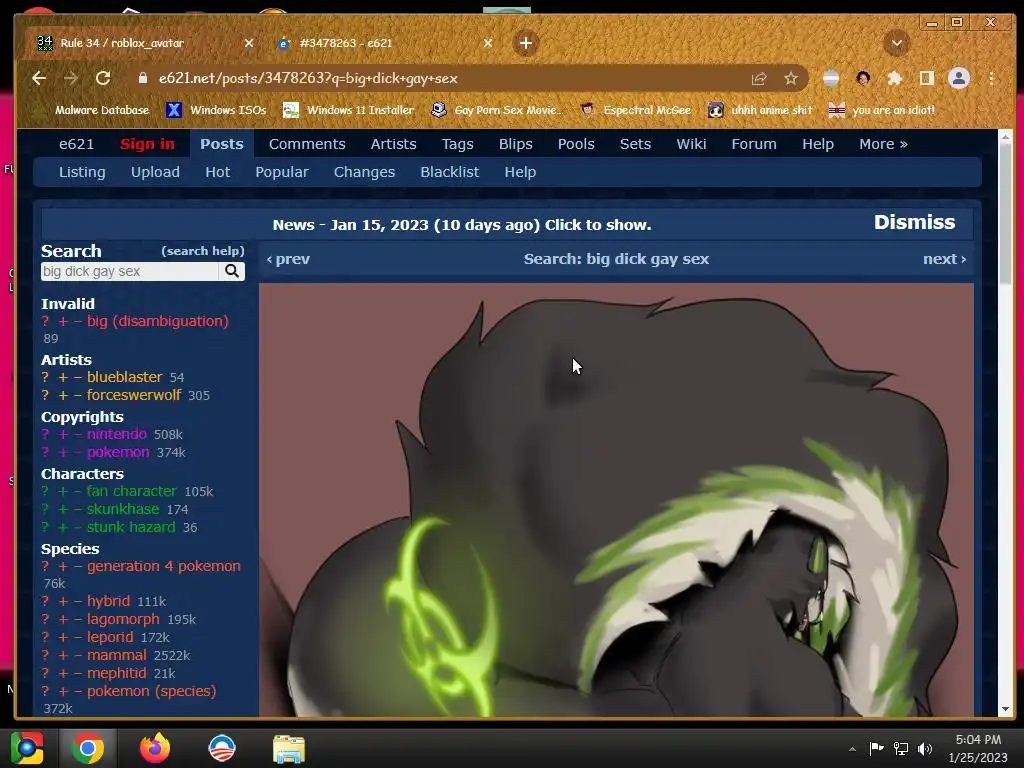Open the Wiki page
Viewport: 1024px width, 768px height.
click(x=691, y=144)
